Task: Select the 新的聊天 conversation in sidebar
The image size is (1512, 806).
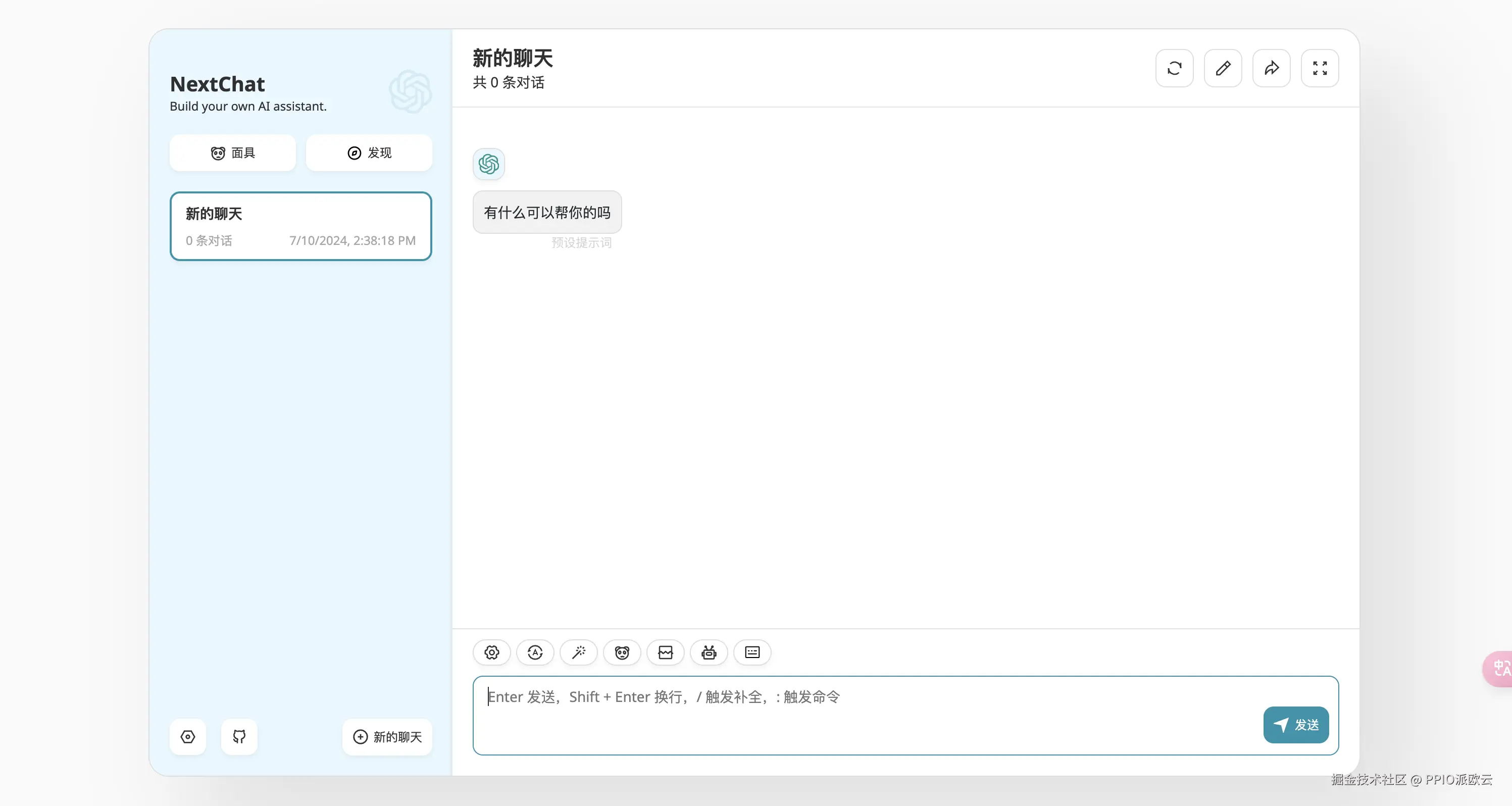Action: click(x=300, y=226)
